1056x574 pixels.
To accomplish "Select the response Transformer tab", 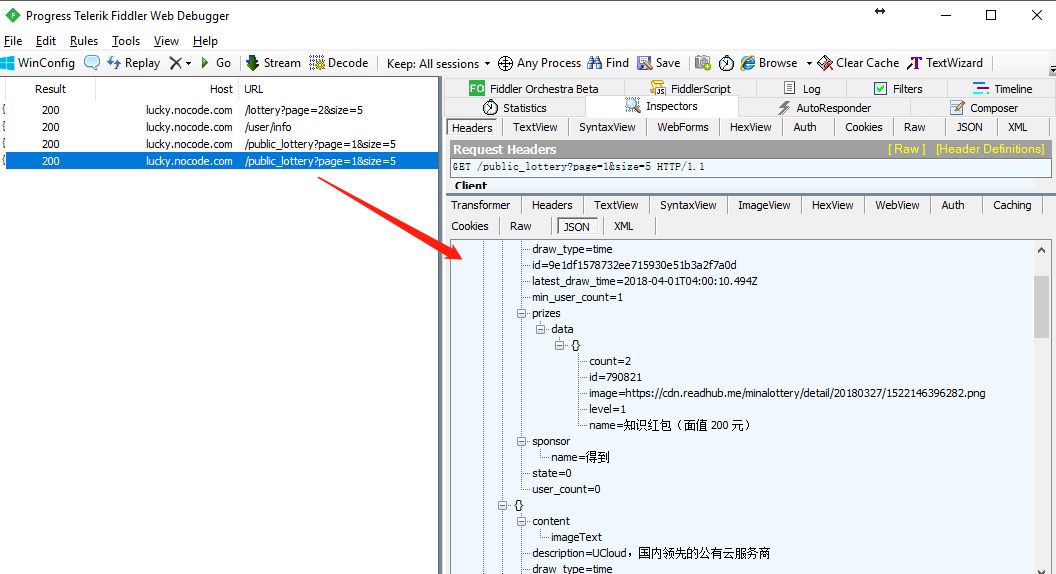I will click(480, 205).
